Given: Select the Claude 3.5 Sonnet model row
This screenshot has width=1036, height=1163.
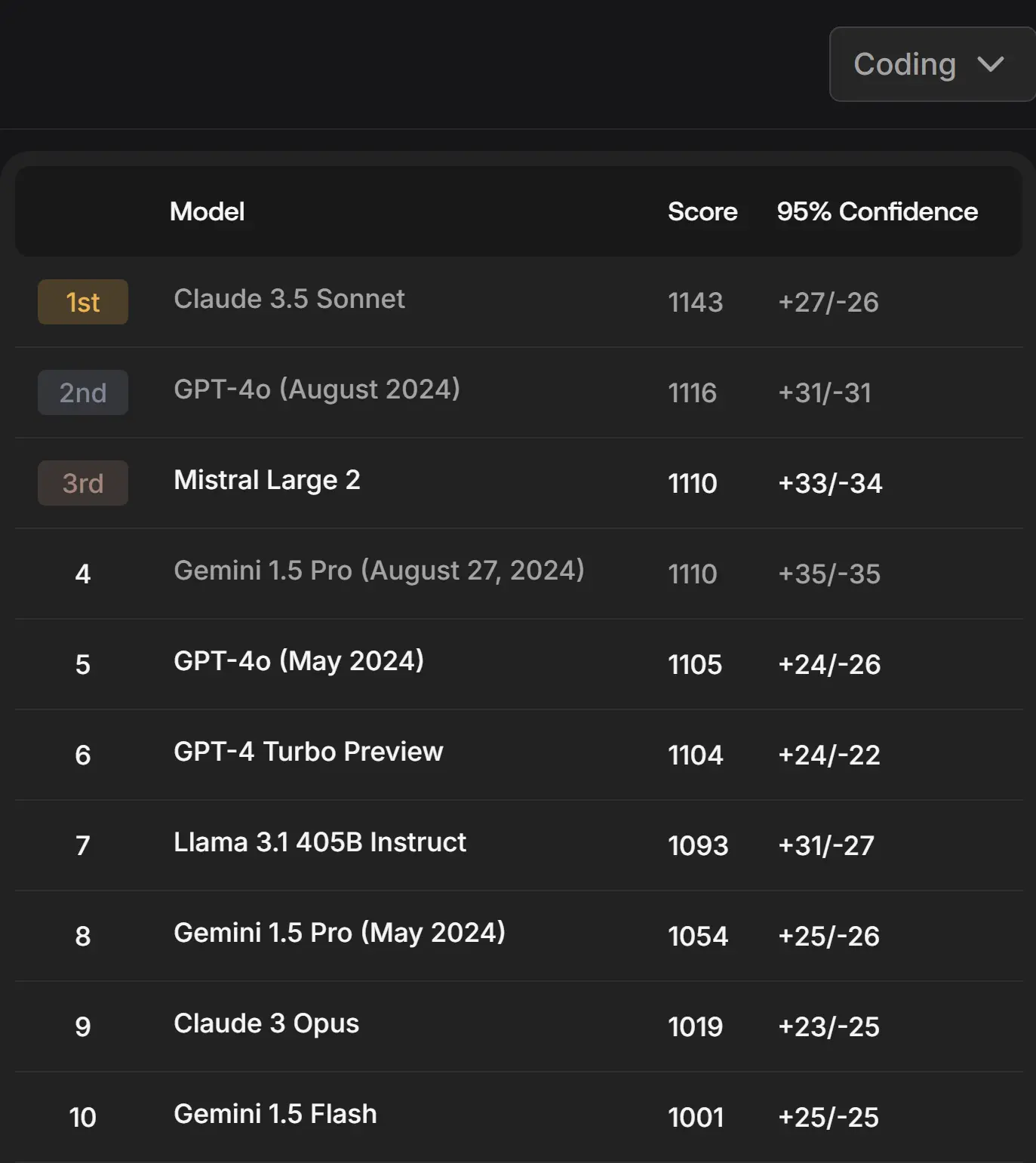Looking at the screenshot, I should [519, 302].
